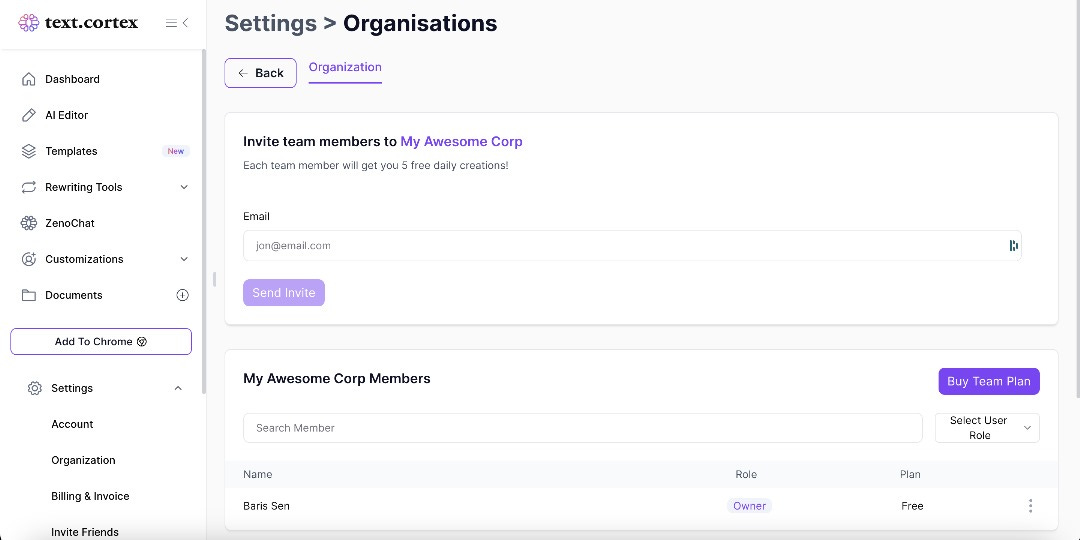Screen dimensions: 1080x540
Task: Click the ZenoChat brain icon
Action: coord(28,223)
